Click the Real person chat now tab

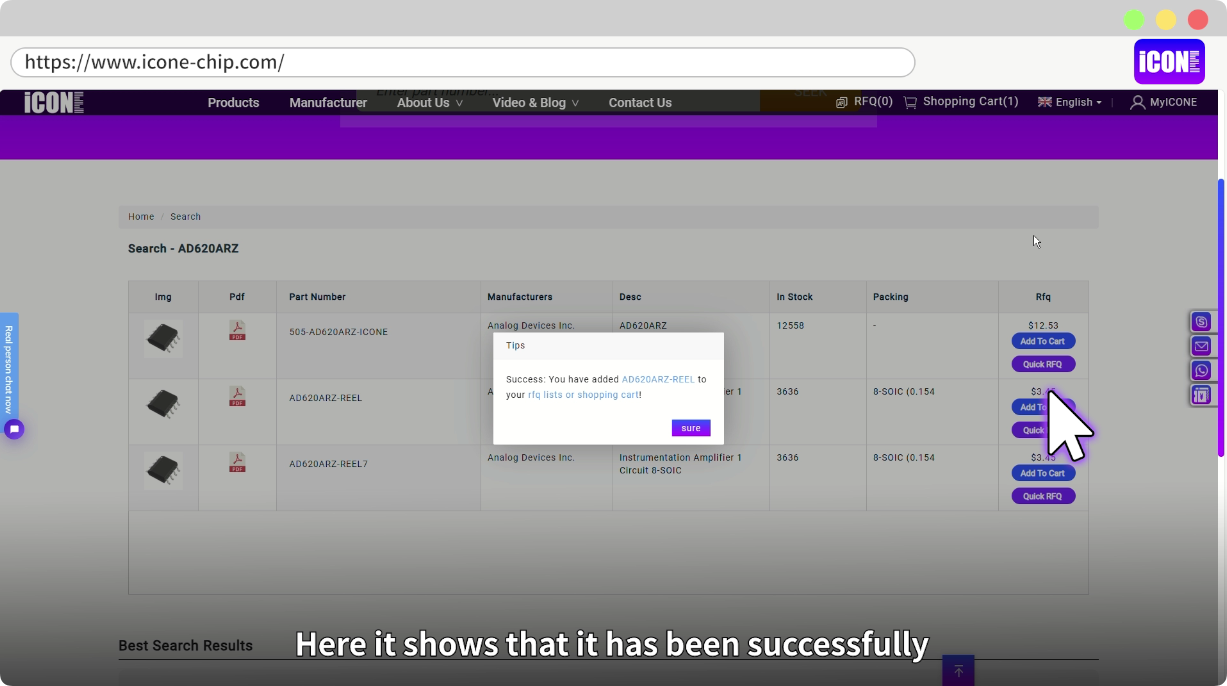tap(9, 368)
